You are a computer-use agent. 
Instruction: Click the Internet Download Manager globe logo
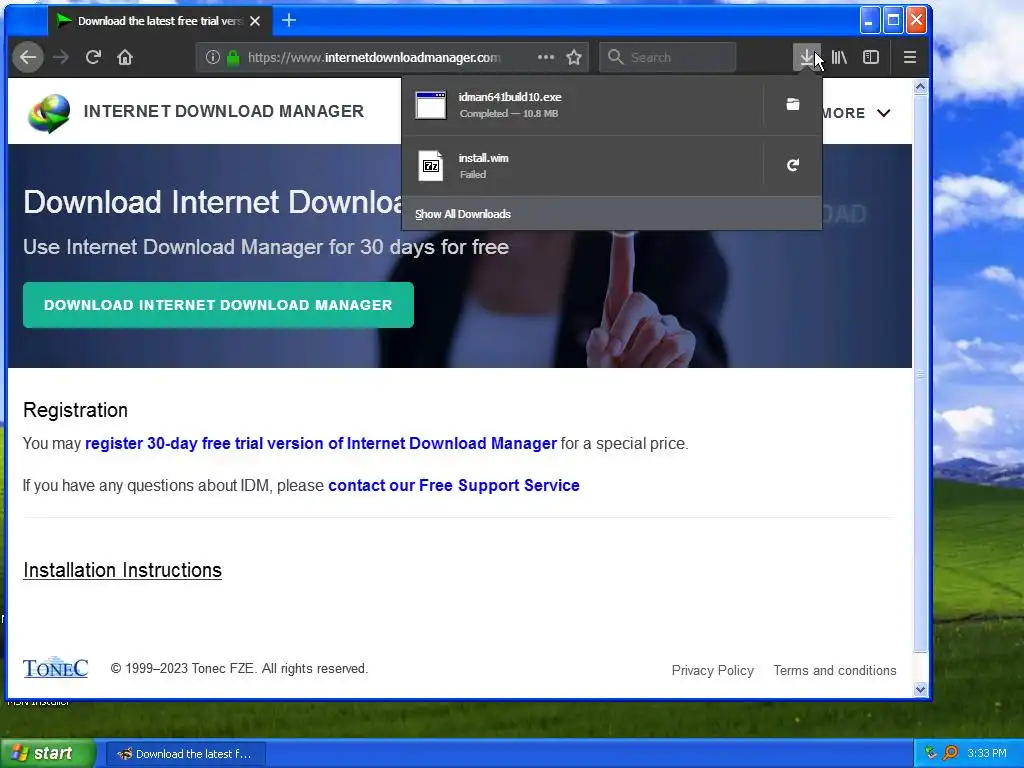(x=49, y=113)
